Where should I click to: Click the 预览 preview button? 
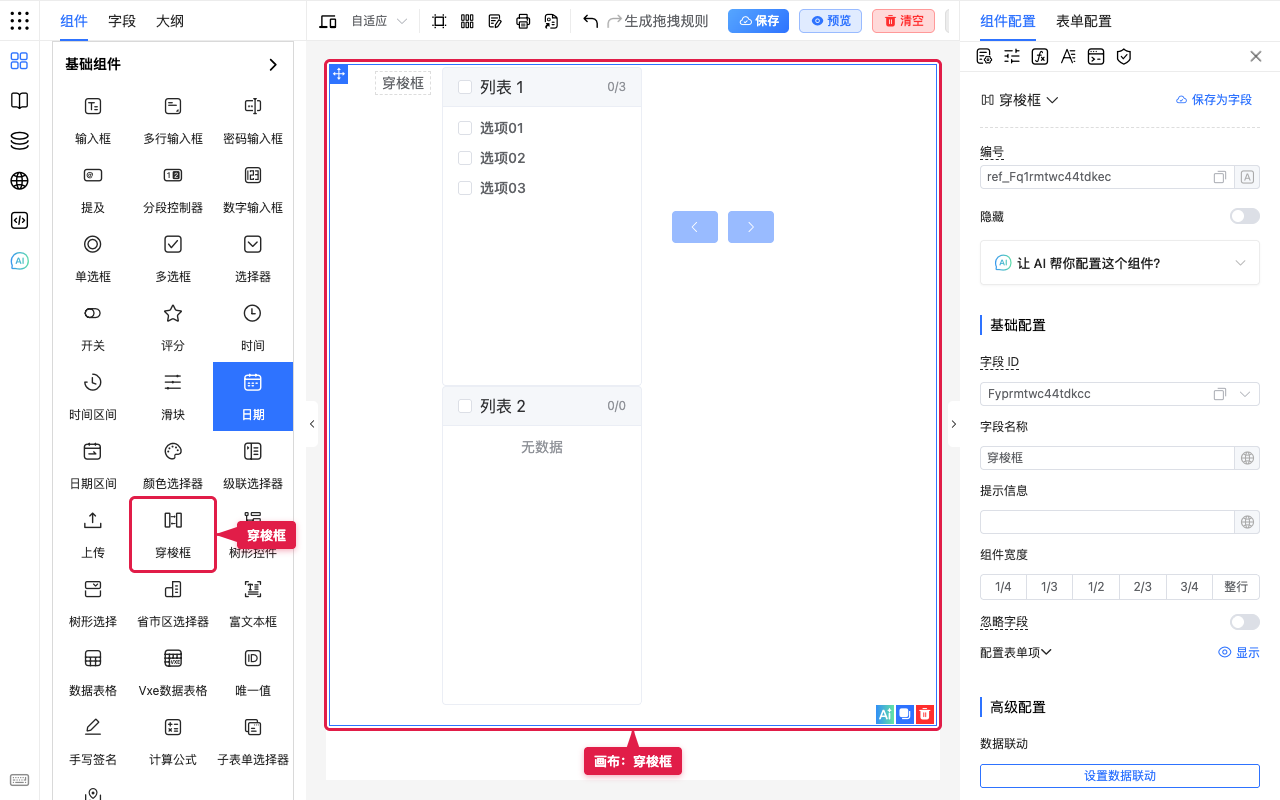(x=831, y=21)
